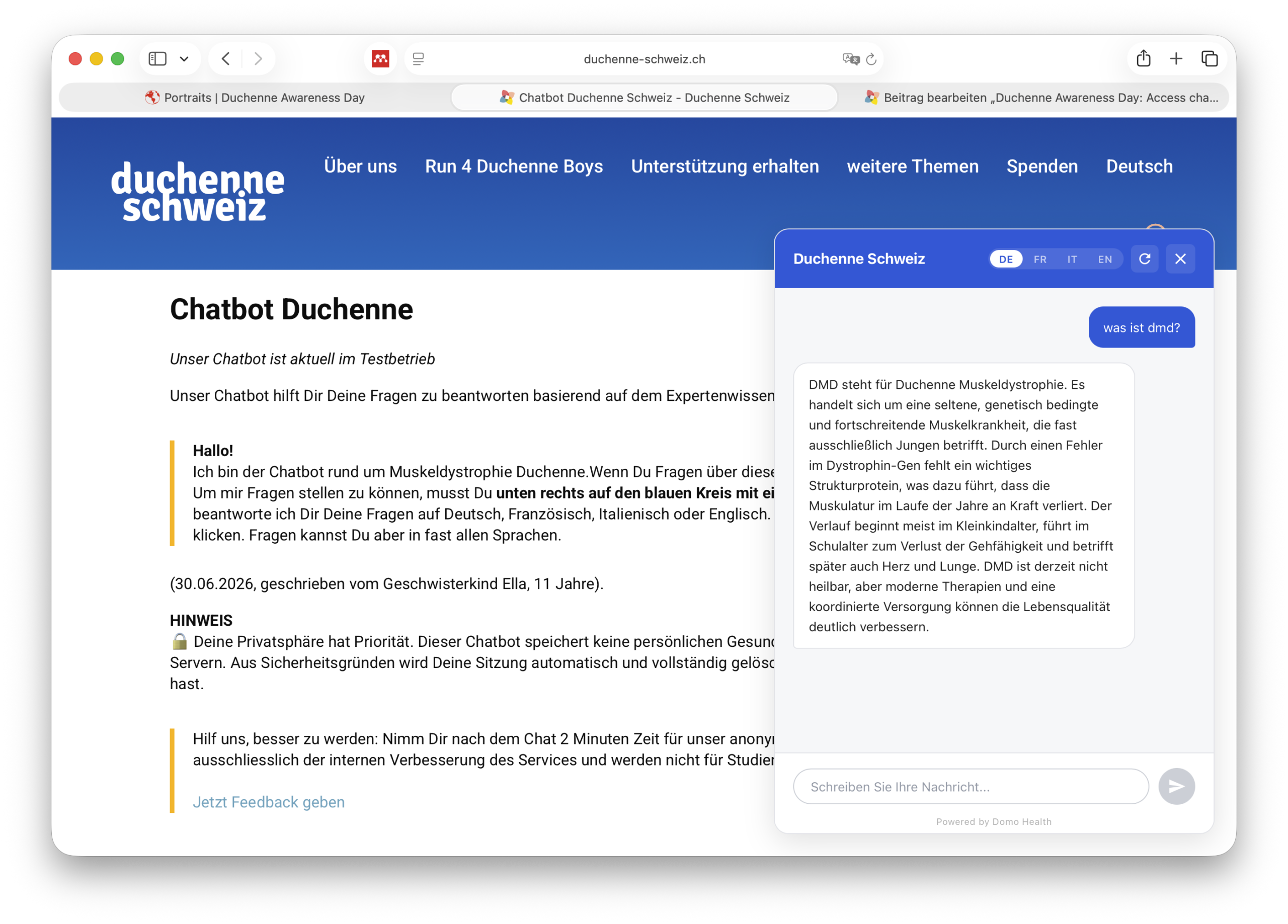Restart the chat with the refresh icon
Viewport: 1288px width, 924px height.
coord(1144,259)
